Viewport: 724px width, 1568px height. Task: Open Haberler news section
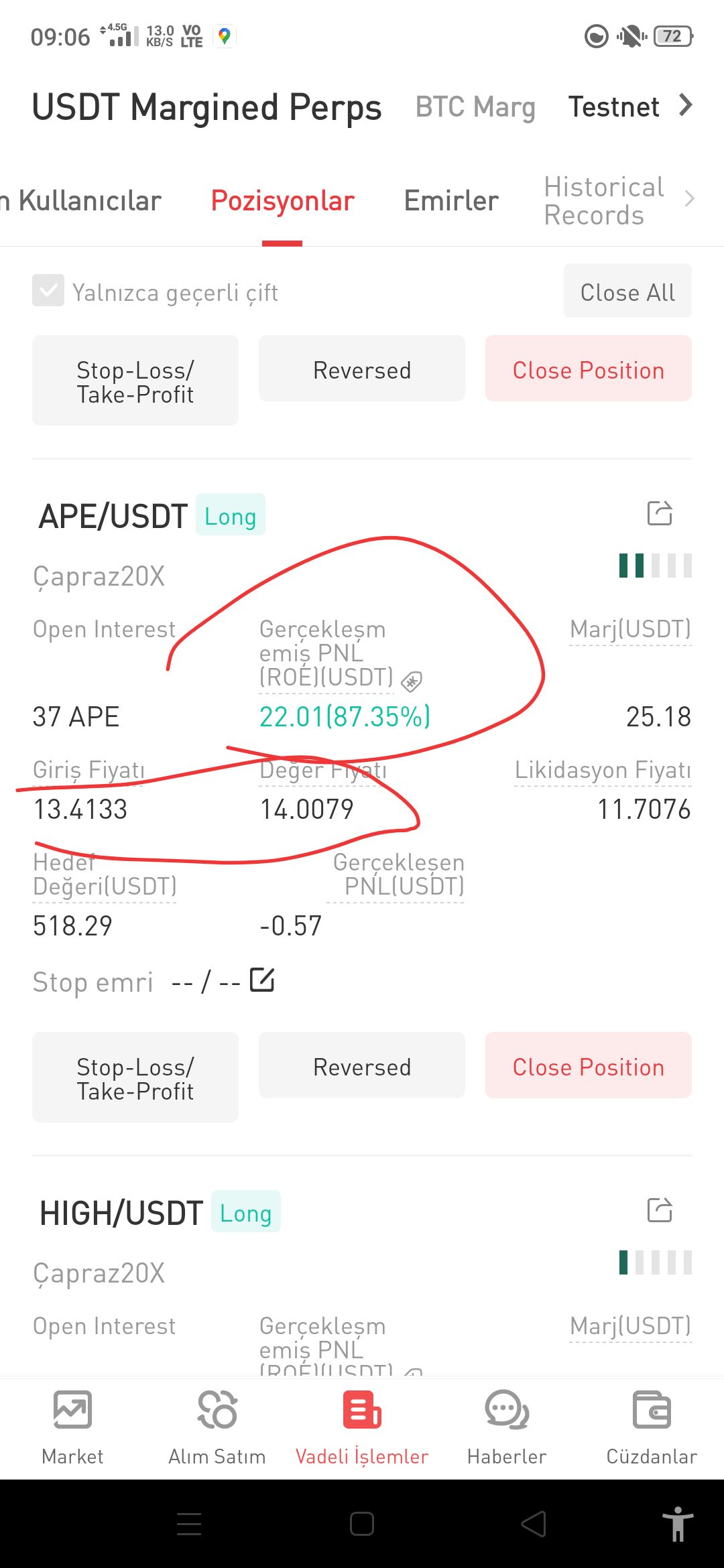[x=507, y=1427]
